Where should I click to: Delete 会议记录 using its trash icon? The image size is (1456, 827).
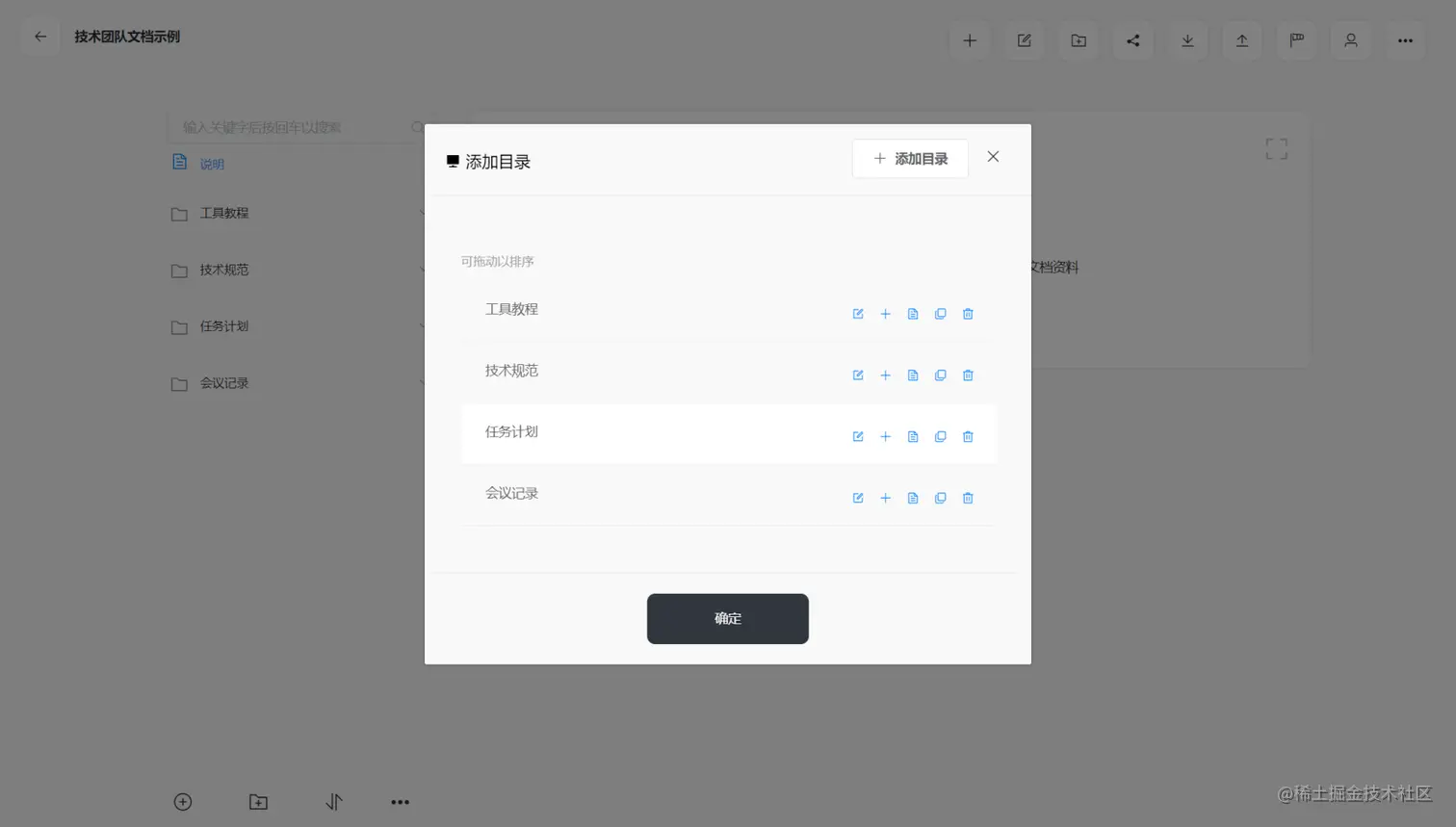(967, 498)
